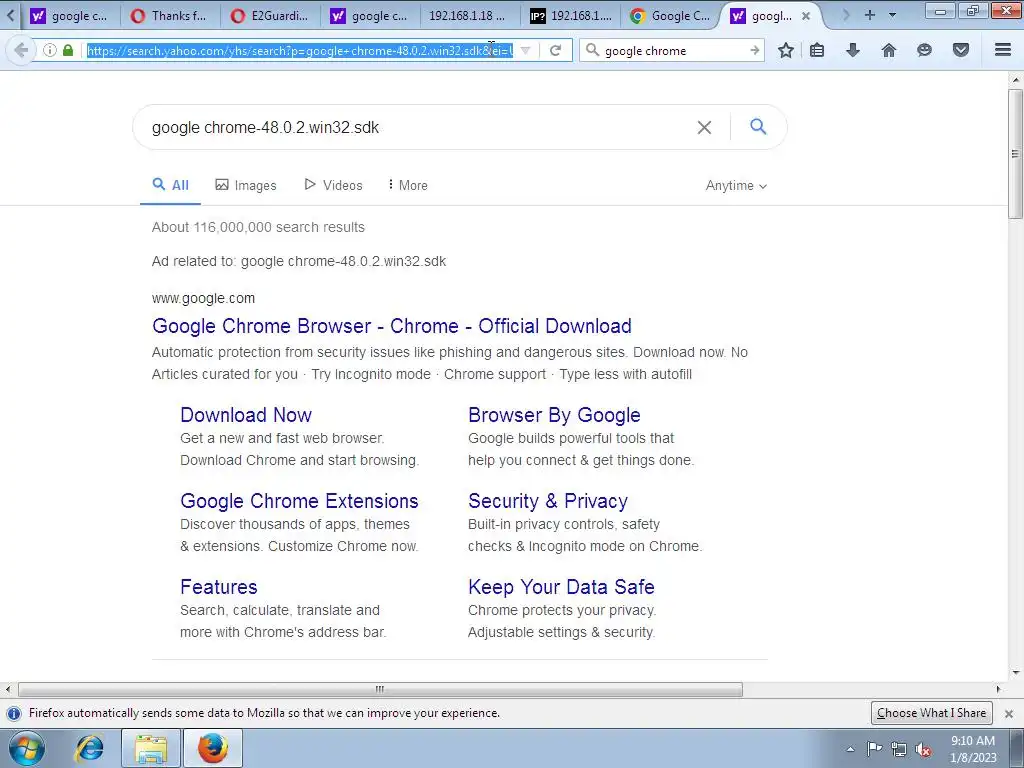Click Firefox icon on taskbar
Screen dimensions: 1024x768
213,748
